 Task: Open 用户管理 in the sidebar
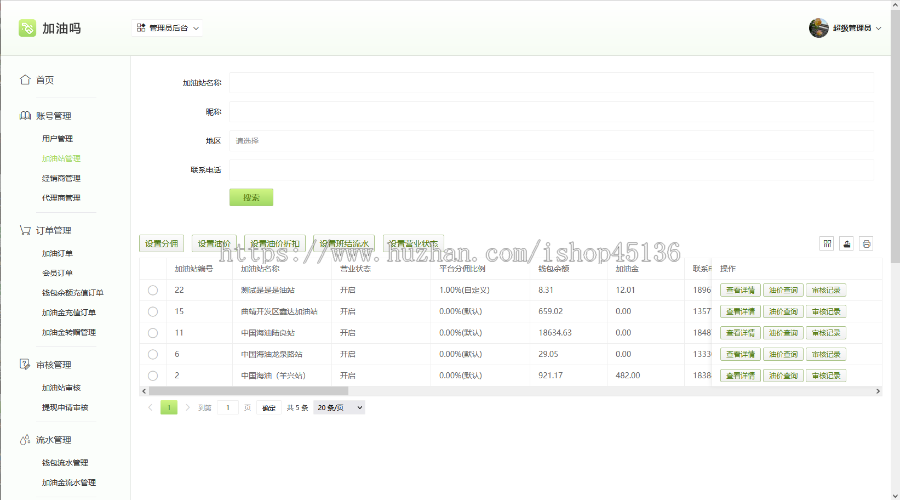coord(57,138)
